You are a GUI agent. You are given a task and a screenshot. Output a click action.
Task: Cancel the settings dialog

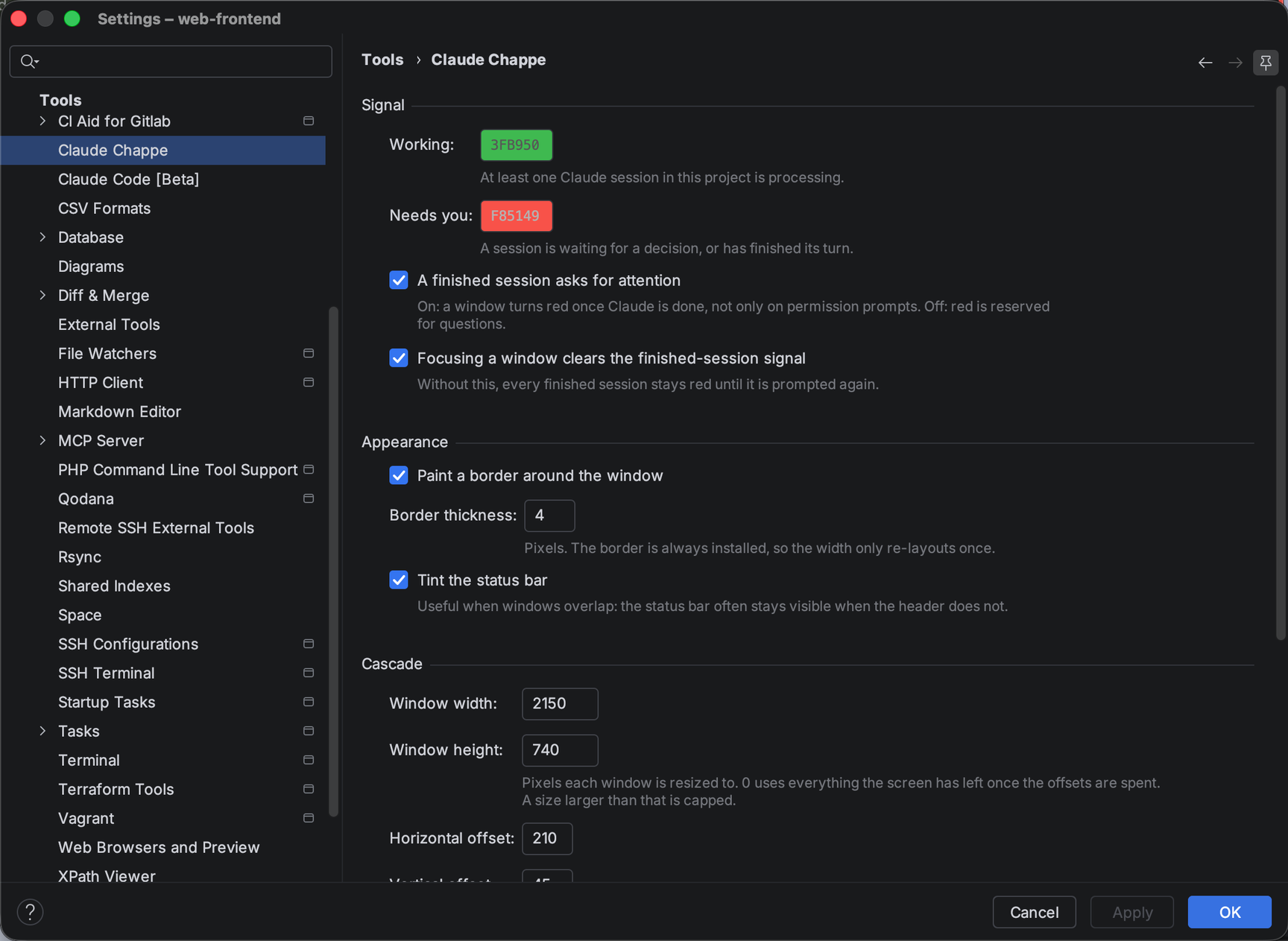pyautogui.click(x=1034, y=912)
